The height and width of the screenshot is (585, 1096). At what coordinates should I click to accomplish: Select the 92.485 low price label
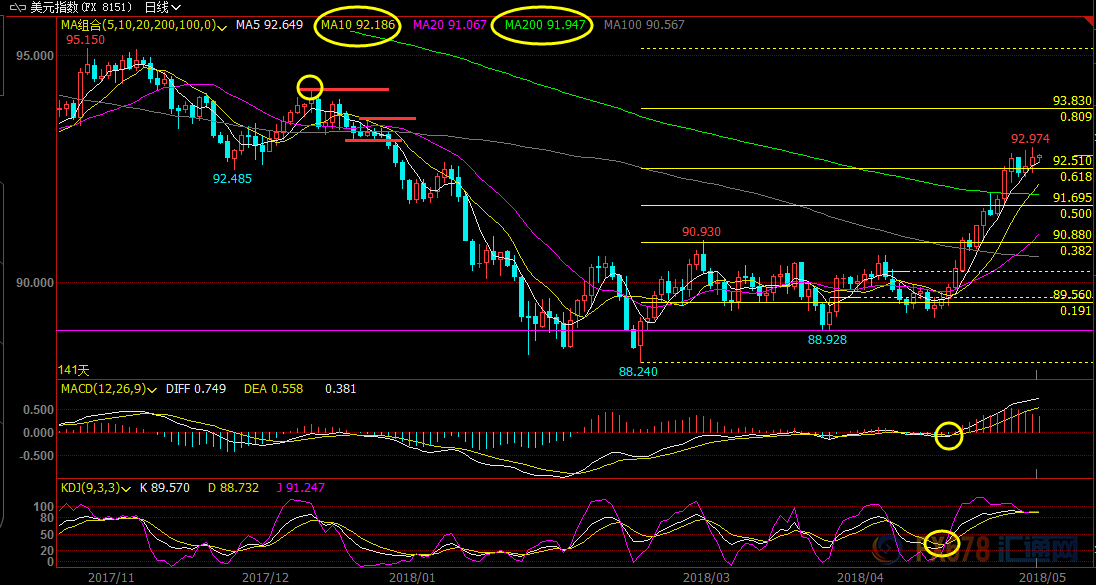point(232,178)
